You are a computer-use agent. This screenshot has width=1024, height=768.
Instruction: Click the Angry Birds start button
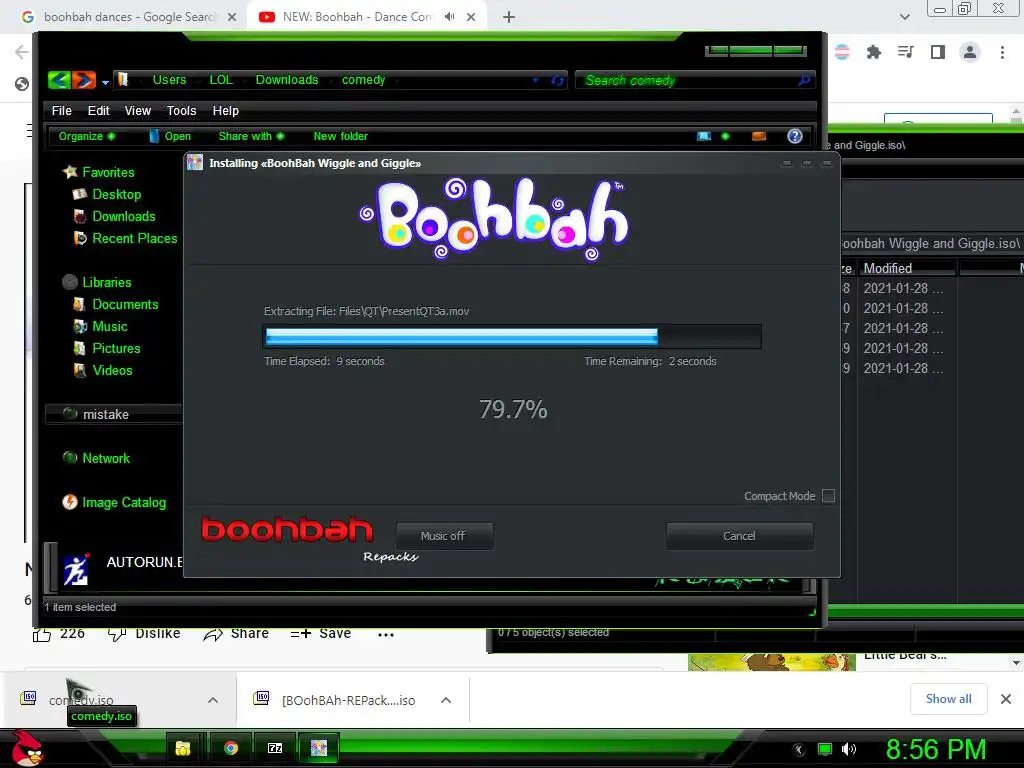pos(27,748)
